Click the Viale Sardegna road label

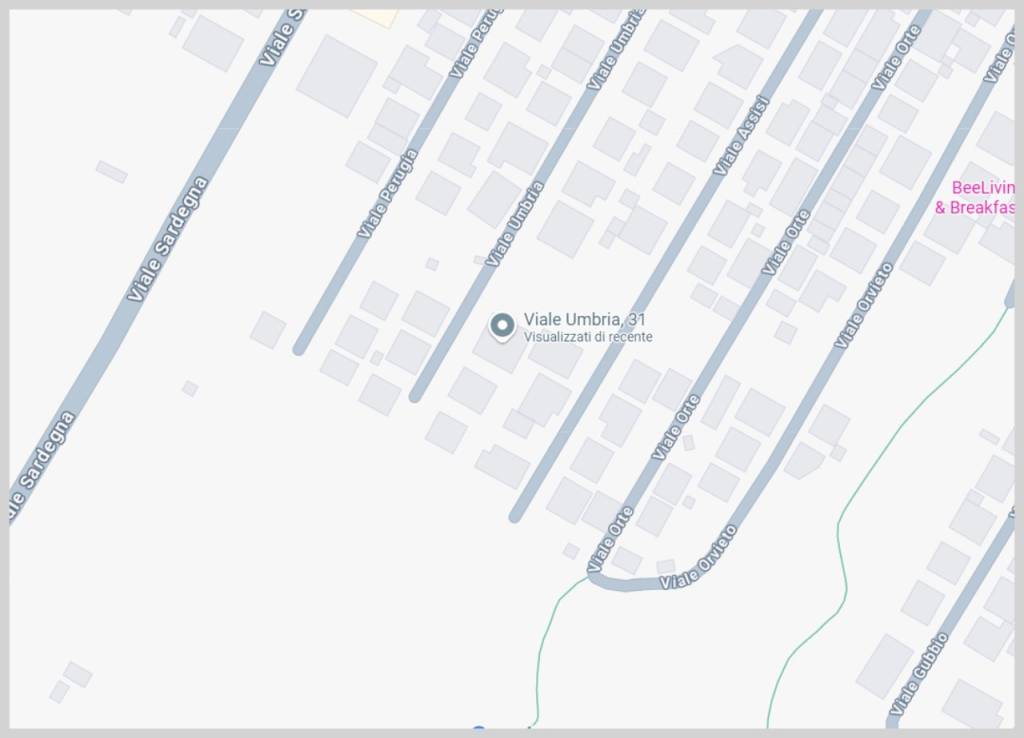click(x=168, y=239)
